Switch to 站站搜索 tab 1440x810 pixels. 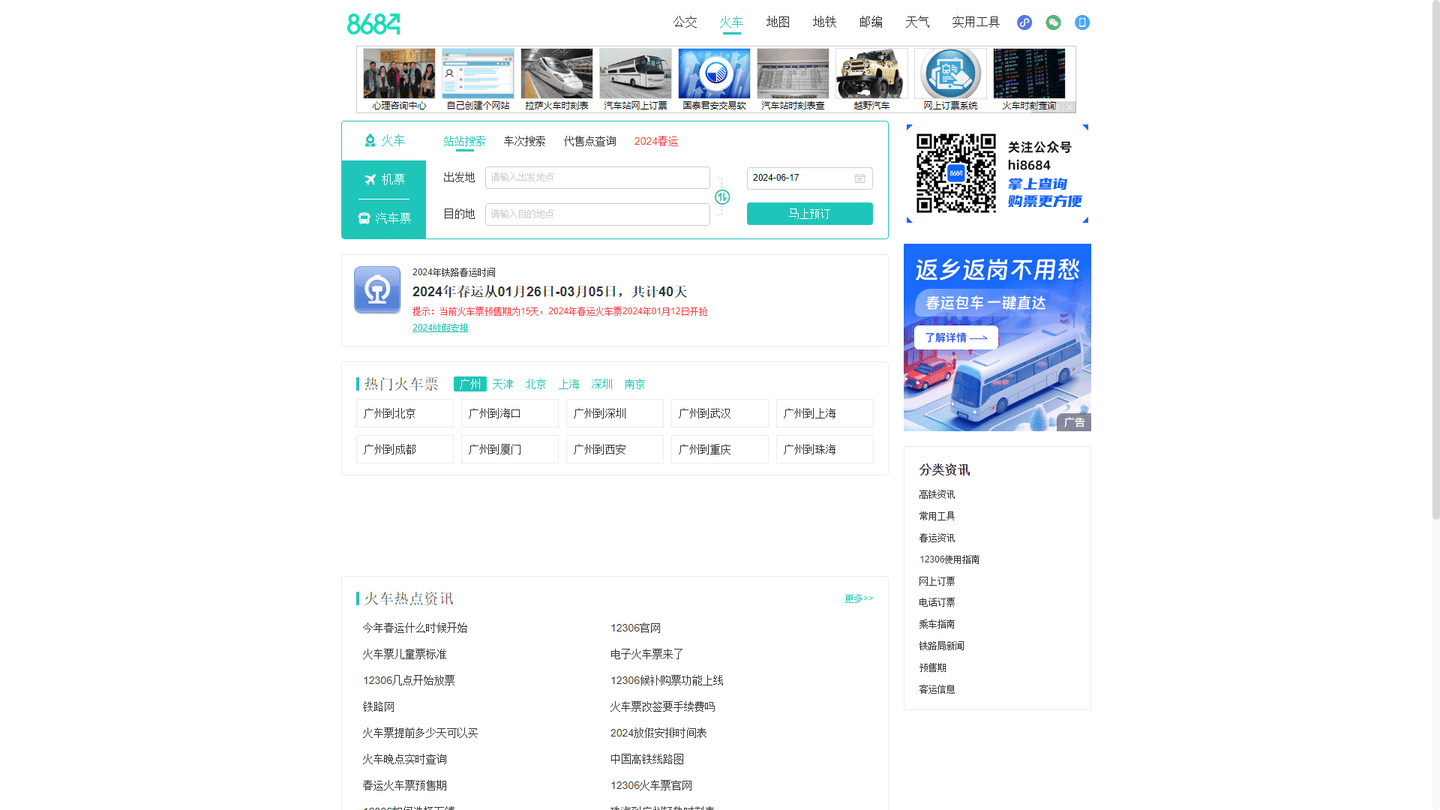465,141
